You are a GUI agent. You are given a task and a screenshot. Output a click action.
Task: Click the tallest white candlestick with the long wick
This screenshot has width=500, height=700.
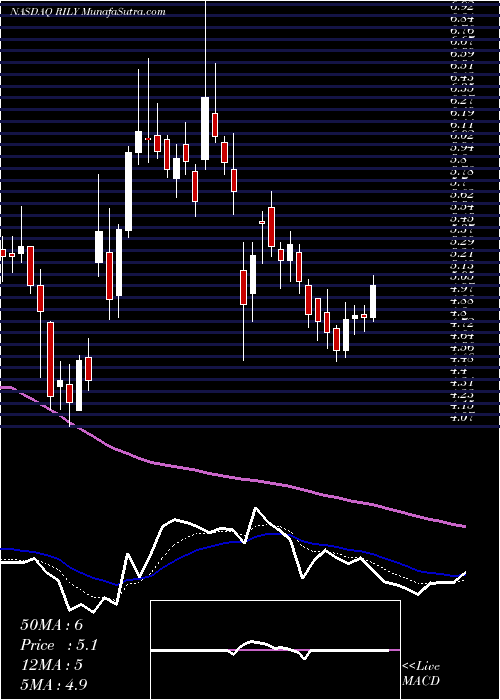[205, 128]
